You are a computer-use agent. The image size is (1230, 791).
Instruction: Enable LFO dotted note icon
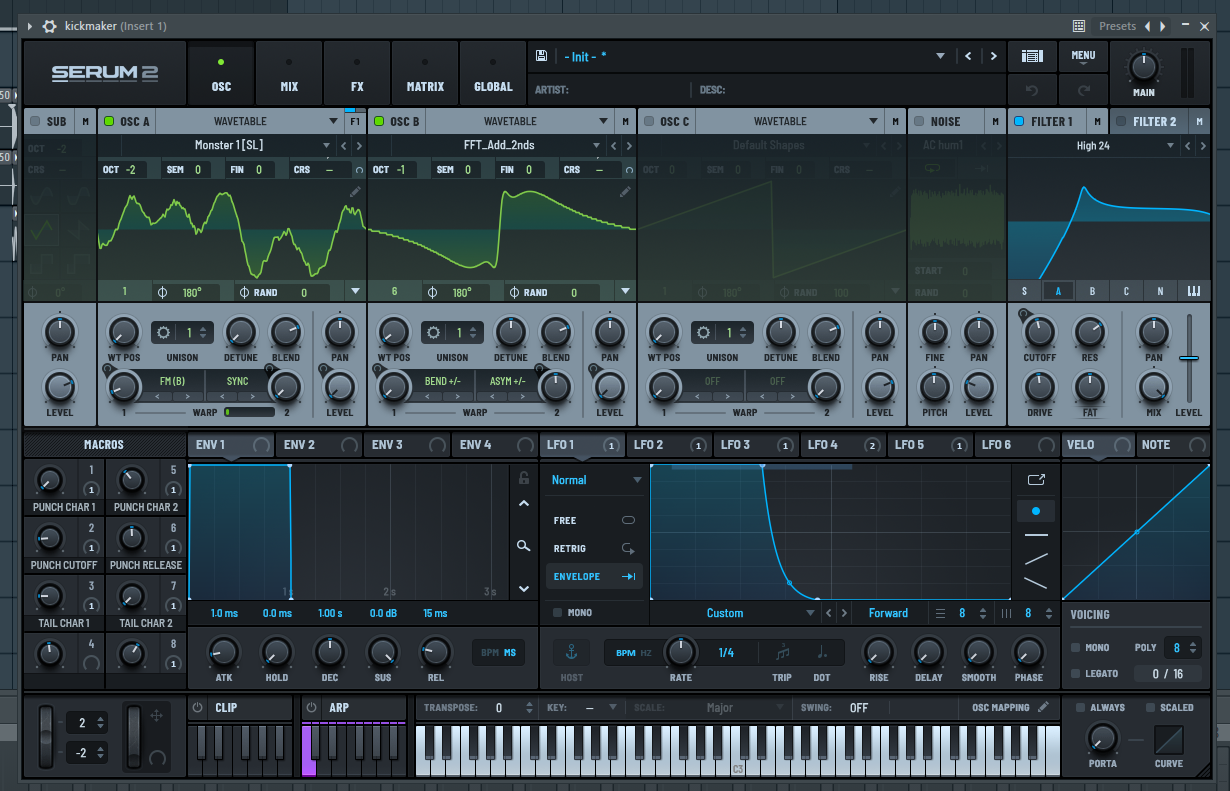coord(822,652)
